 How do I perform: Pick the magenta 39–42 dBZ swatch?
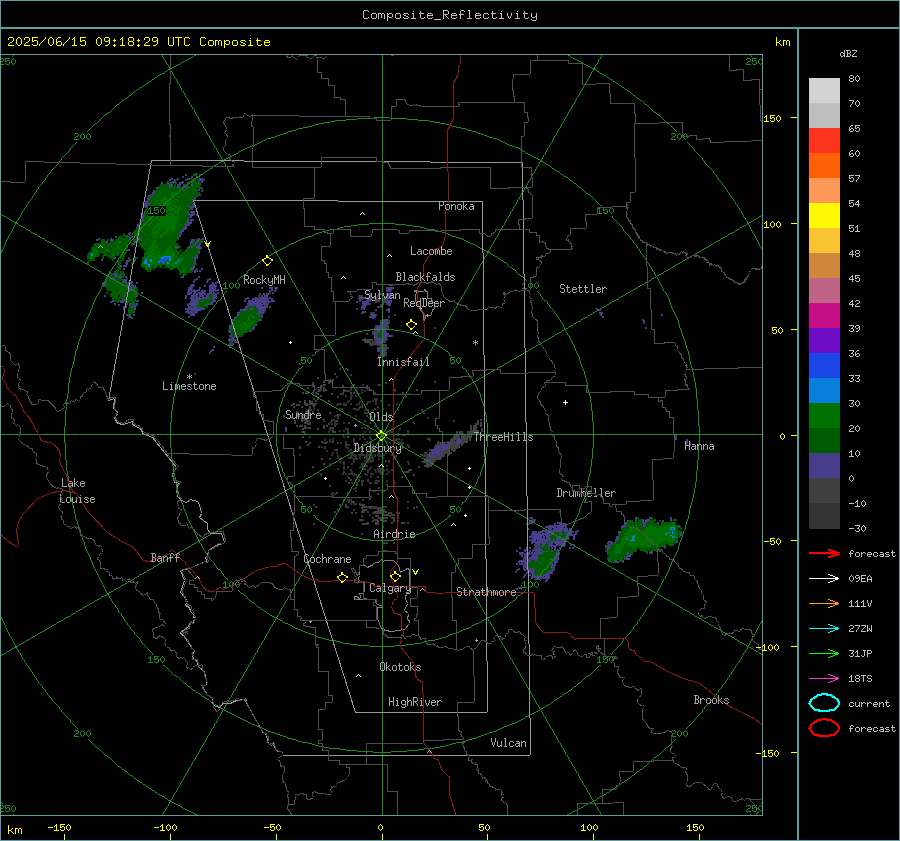click(824, 316)
